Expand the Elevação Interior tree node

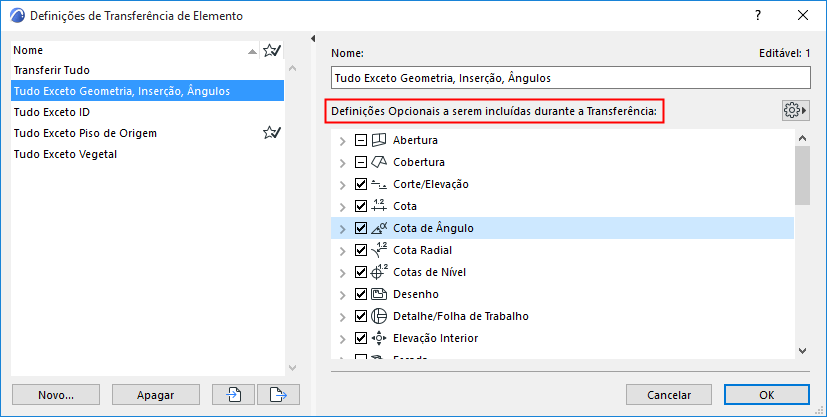[343, 338]
